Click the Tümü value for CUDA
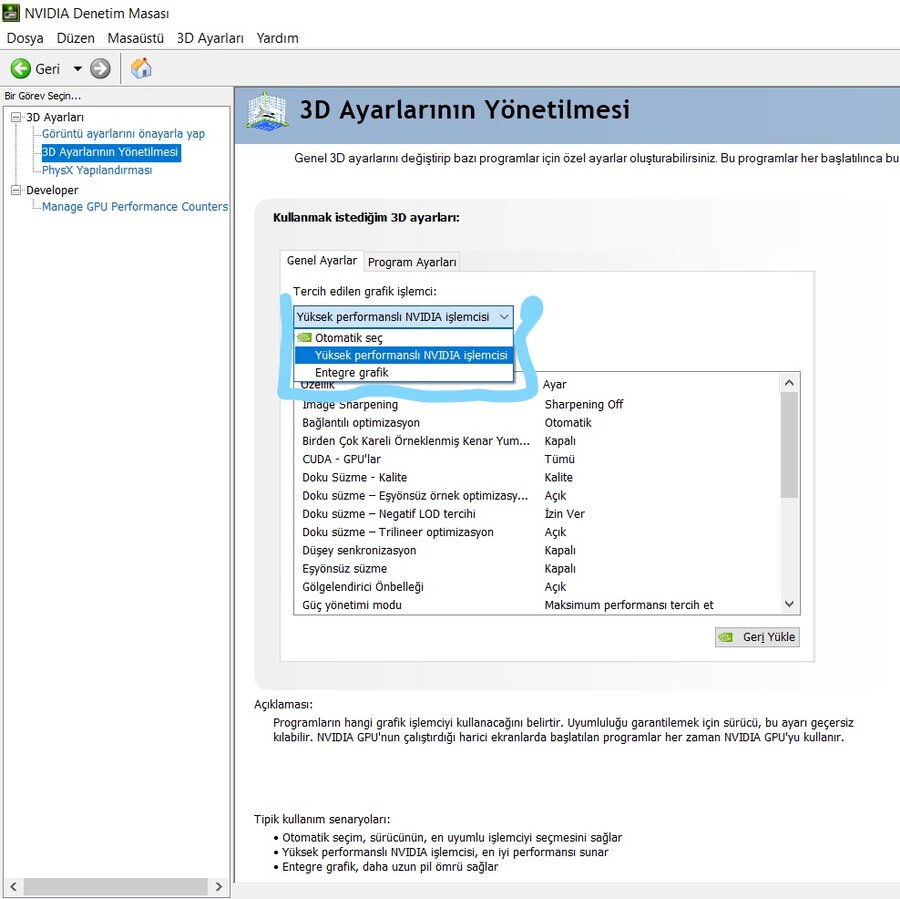This screenshot has height=899, width=900. (560, 459)
